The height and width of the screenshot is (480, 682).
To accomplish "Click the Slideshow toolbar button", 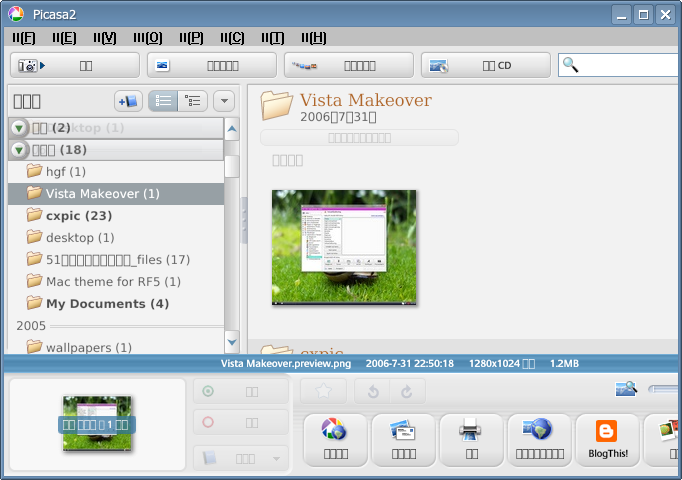I will pos(211,65).
